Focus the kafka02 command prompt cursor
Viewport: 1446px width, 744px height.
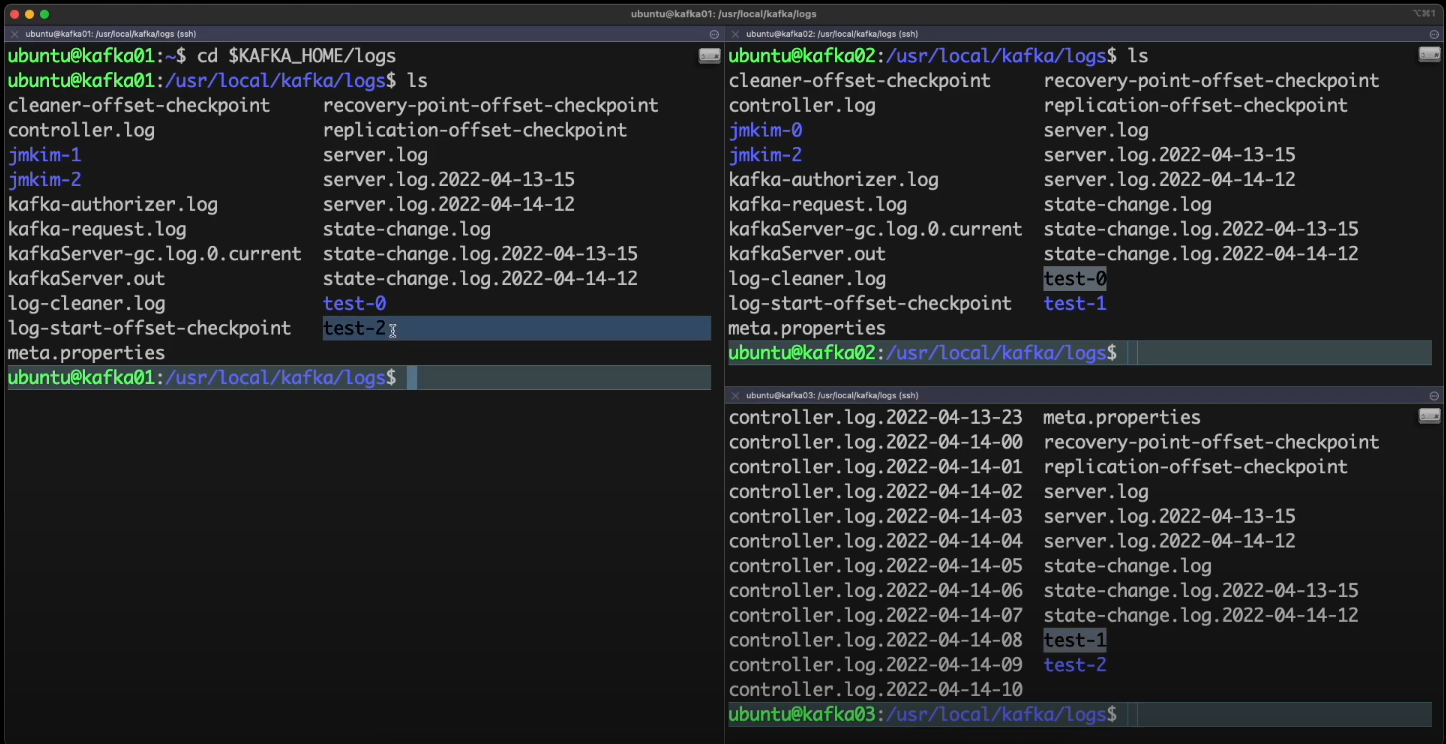(x=1132, y=352)
